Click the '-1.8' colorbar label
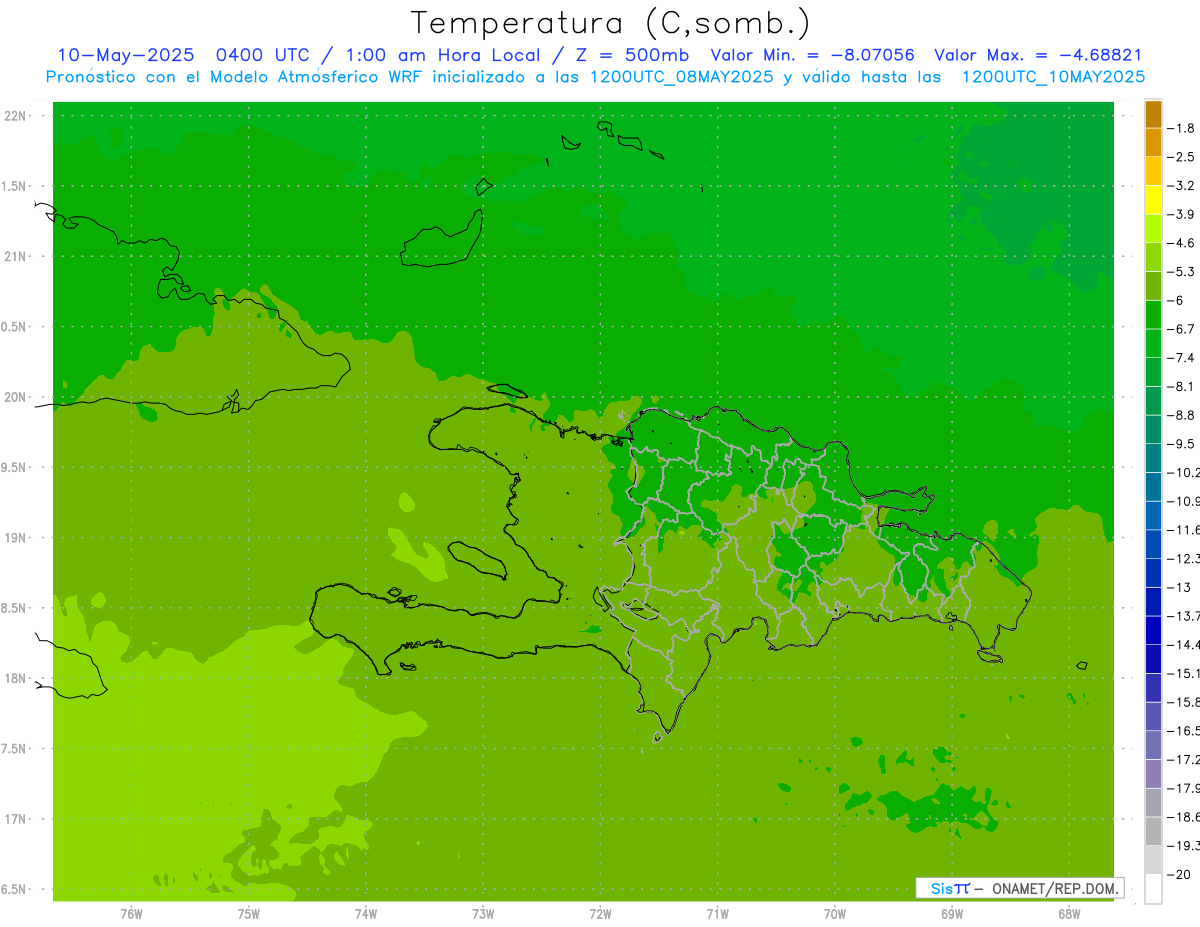The height and width of the screenshot is (927, 1200). (1181, 128)
